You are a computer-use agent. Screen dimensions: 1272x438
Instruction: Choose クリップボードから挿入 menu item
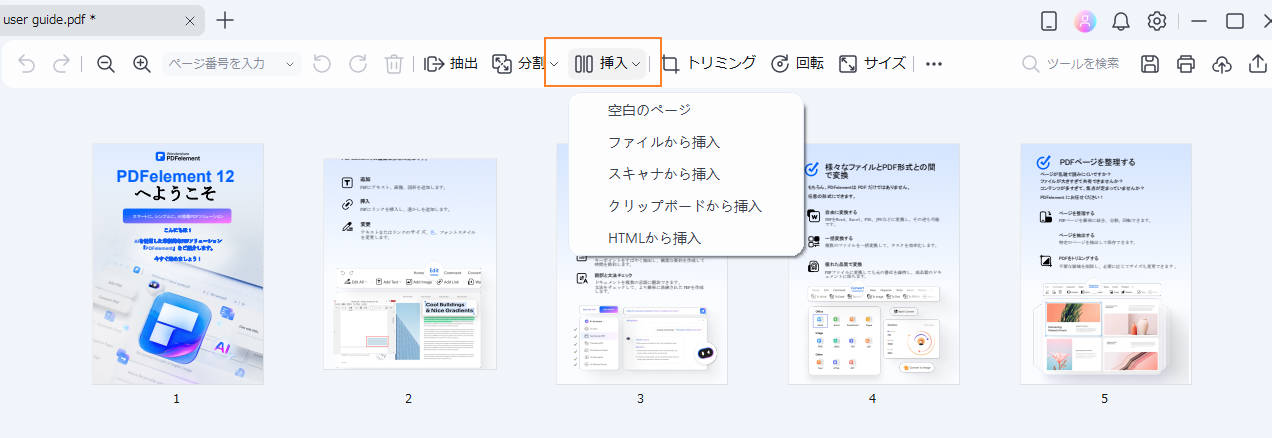coord(686,205)
